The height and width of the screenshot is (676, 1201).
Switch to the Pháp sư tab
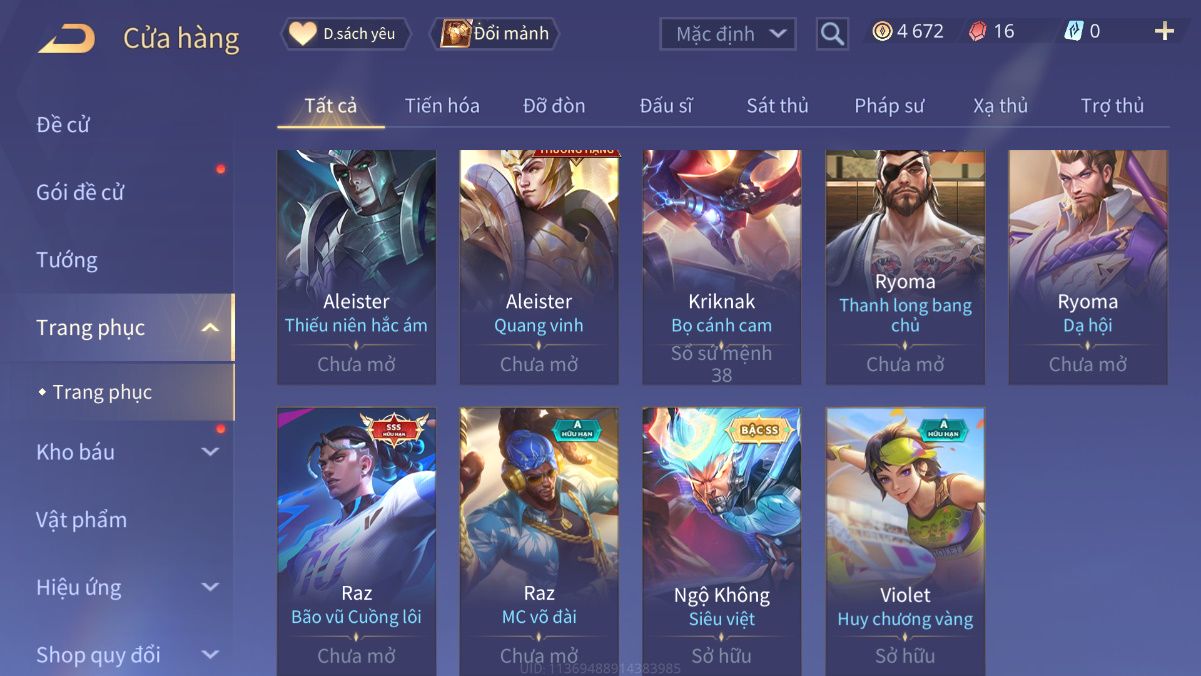click(889, 106)
